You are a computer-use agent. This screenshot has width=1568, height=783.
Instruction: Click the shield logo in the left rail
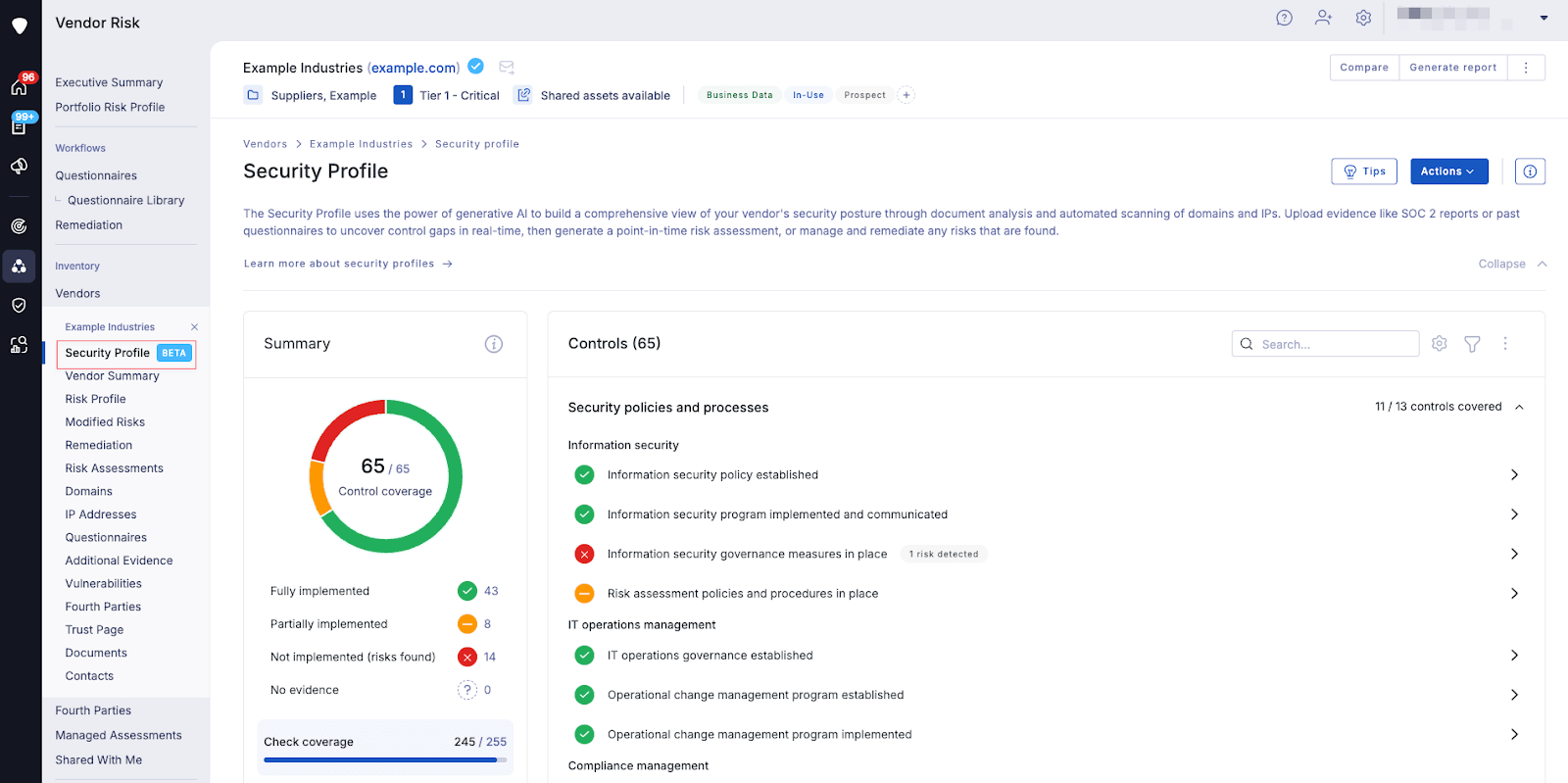point(20,25)
